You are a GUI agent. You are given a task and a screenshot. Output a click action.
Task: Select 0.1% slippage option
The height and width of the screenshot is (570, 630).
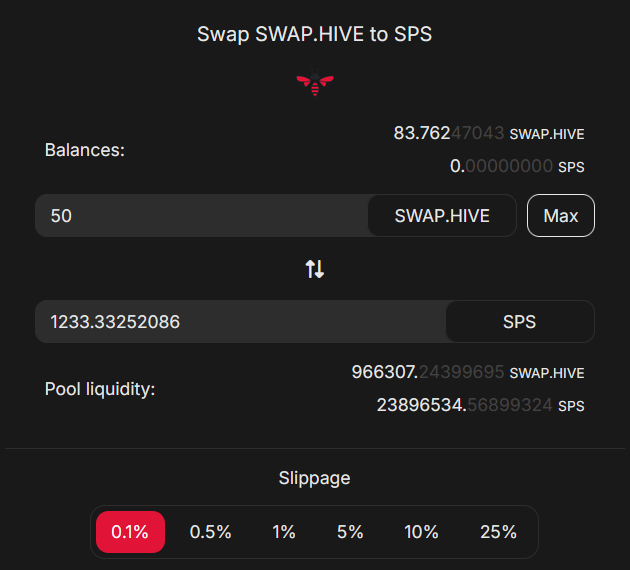pyautogui.click(x=130, y=532)
